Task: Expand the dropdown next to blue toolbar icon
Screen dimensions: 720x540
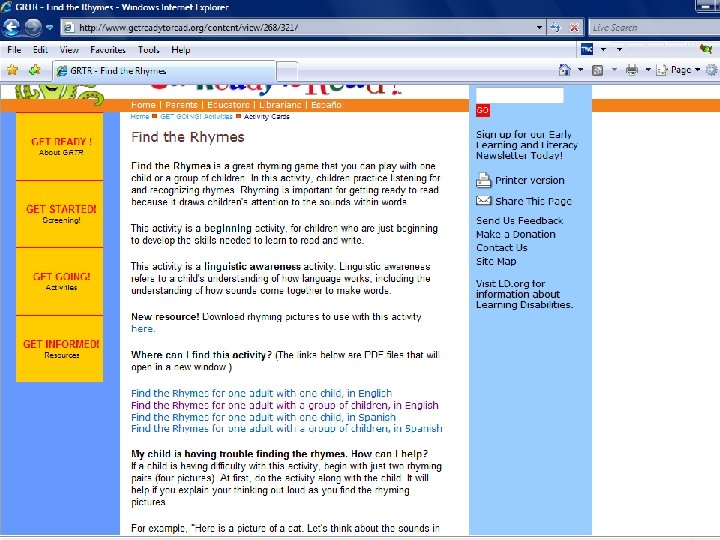Action: (x=603, y=49)
